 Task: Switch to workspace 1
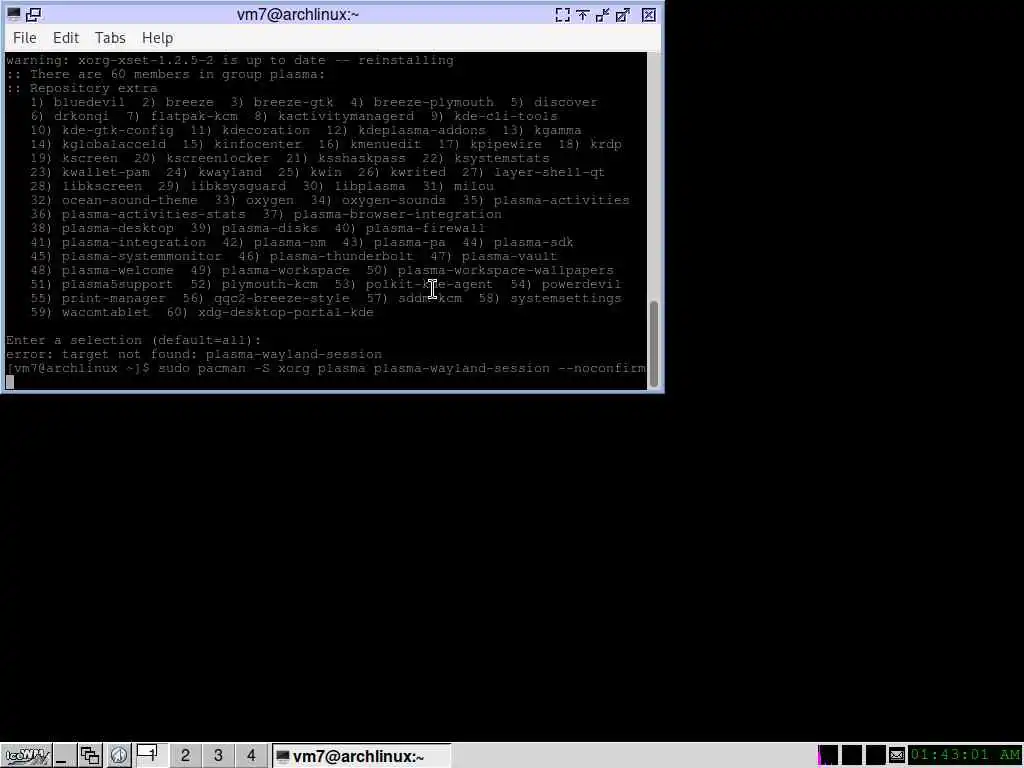(x=151, y=755)
